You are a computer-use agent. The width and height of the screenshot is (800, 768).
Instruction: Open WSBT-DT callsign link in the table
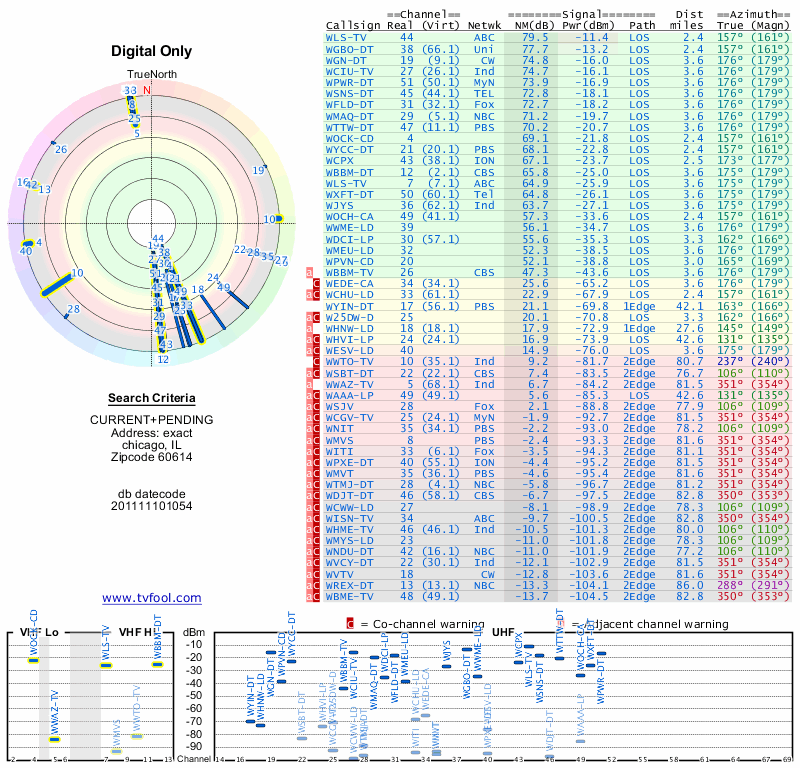(349, 373)
